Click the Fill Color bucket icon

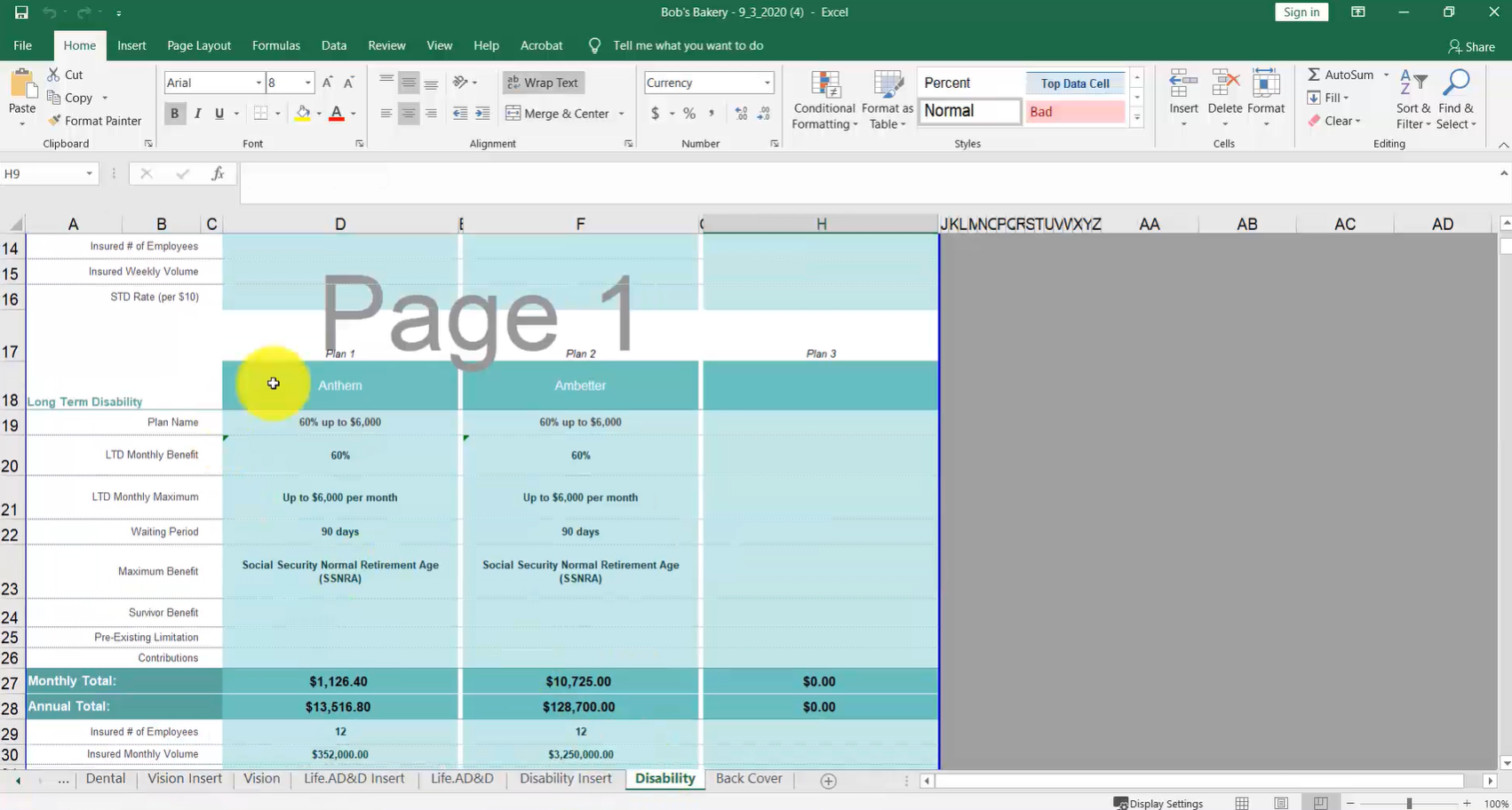[x=303, y=114]
